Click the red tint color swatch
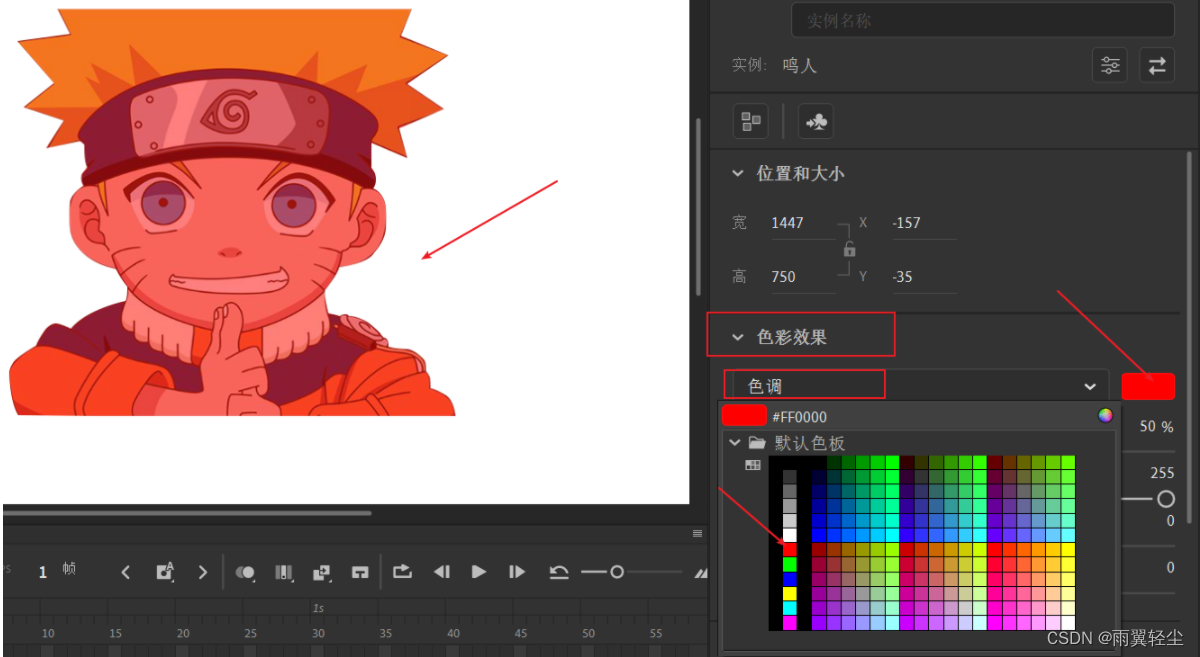 click(x=1148, y=386)
